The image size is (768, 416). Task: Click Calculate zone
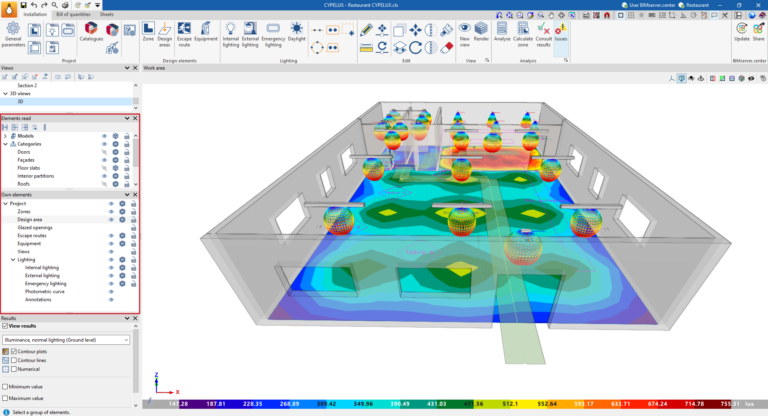[x=523, y=34]
